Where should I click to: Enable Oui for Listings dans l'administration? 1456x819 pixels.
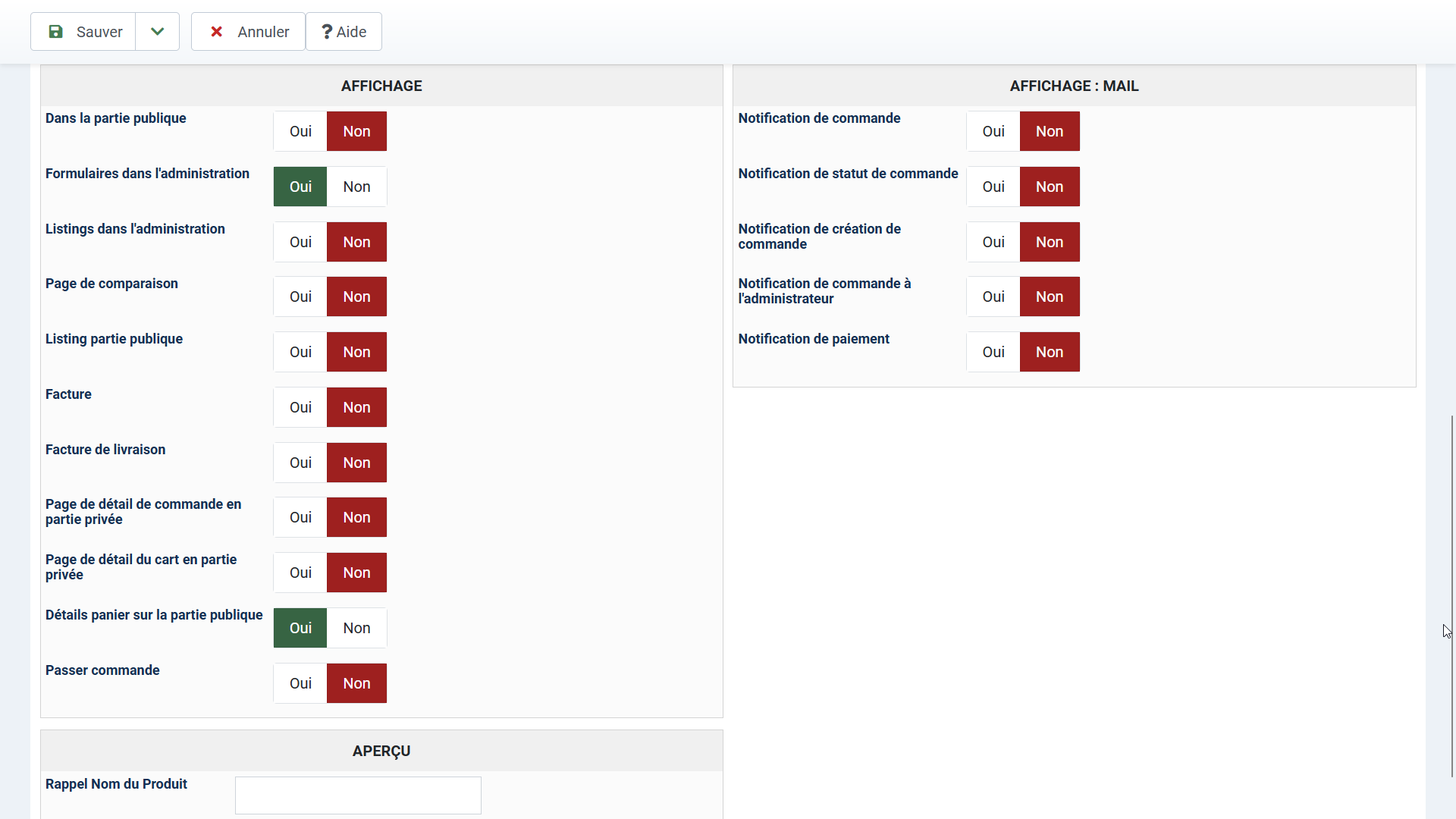(x=300, y=242)
